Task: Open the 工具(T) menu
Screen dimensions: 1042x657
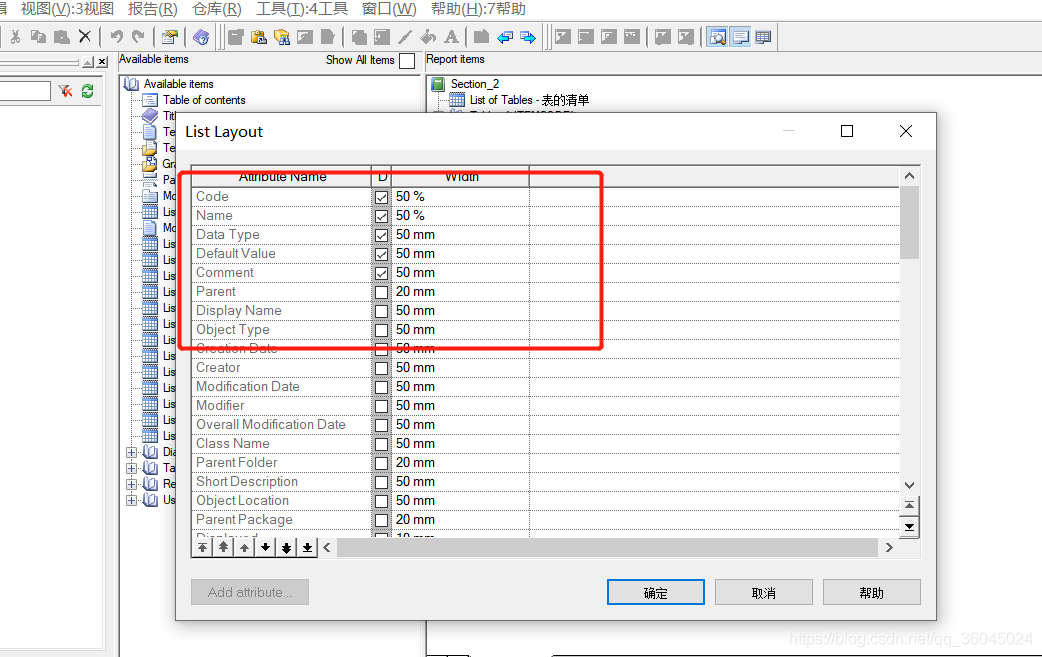Action: pos(302,9)
